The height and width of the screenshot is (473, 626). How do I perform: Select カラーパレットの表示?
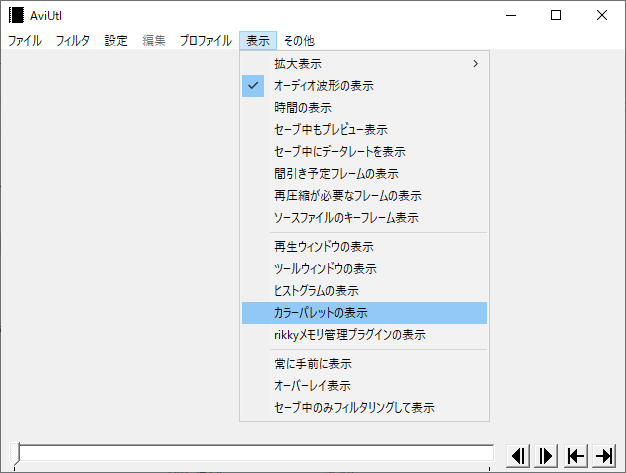tap(365, 313)
